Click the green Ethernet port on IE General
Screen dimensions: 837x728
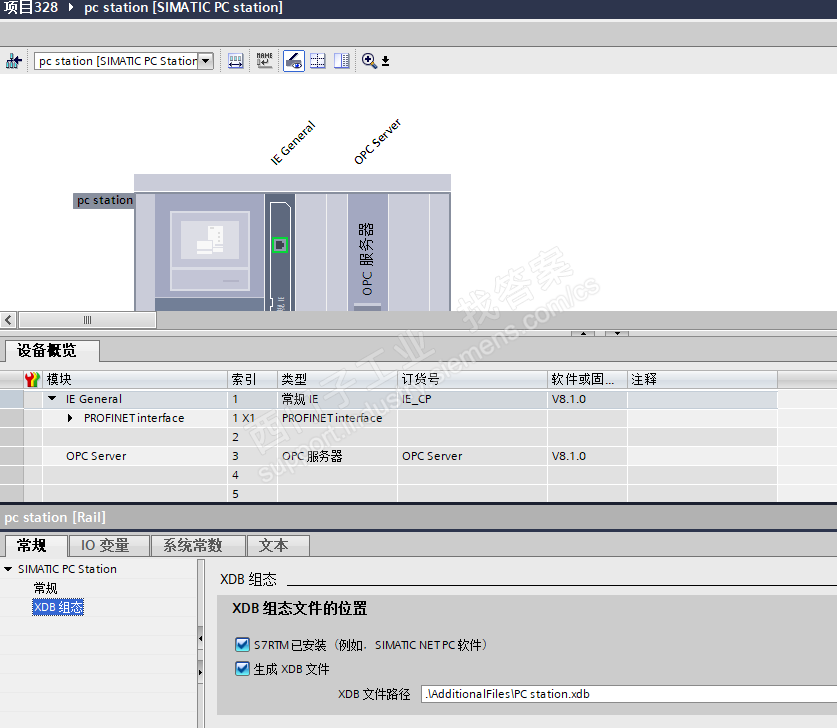pos(280,245)
